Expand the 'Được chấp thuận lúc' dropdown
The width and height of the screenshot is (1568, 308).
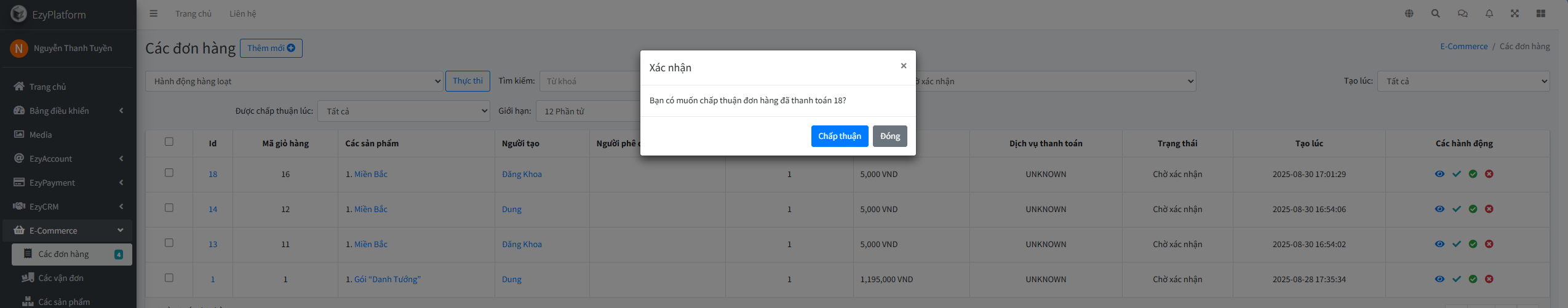(x=404, y=111)
